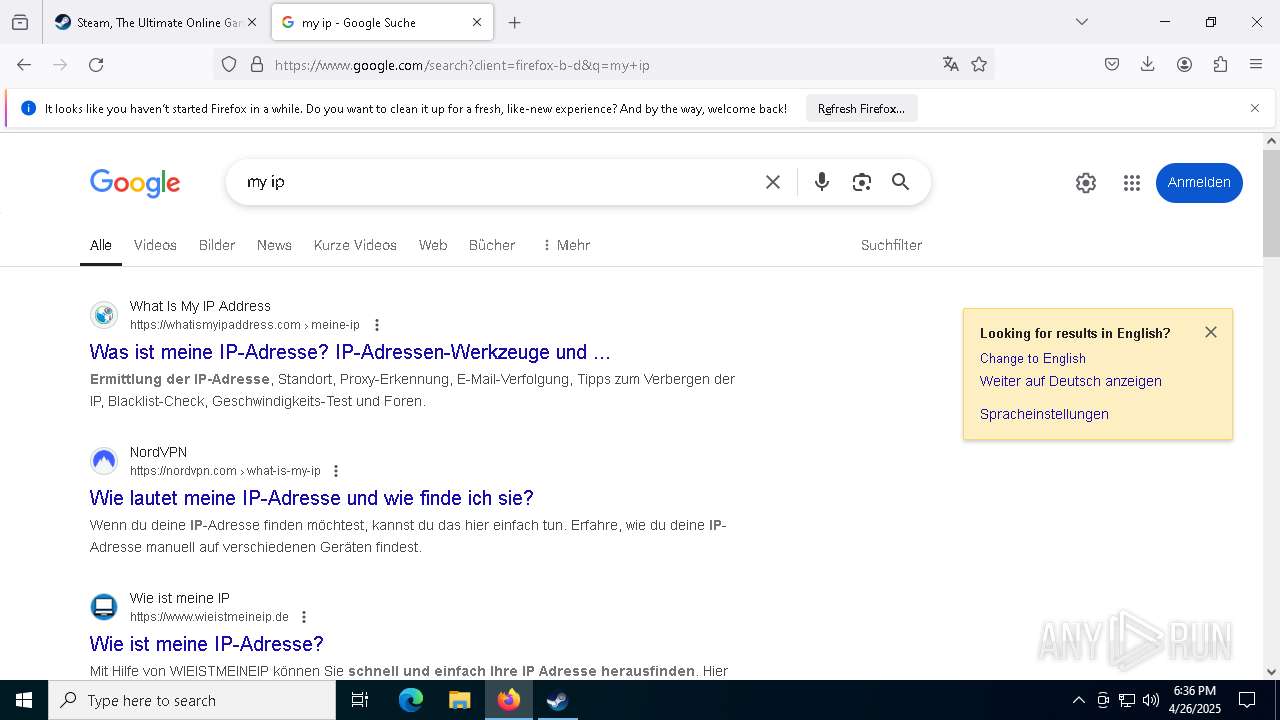Open Firefox View tab list icon

click(x=20, y=22)
